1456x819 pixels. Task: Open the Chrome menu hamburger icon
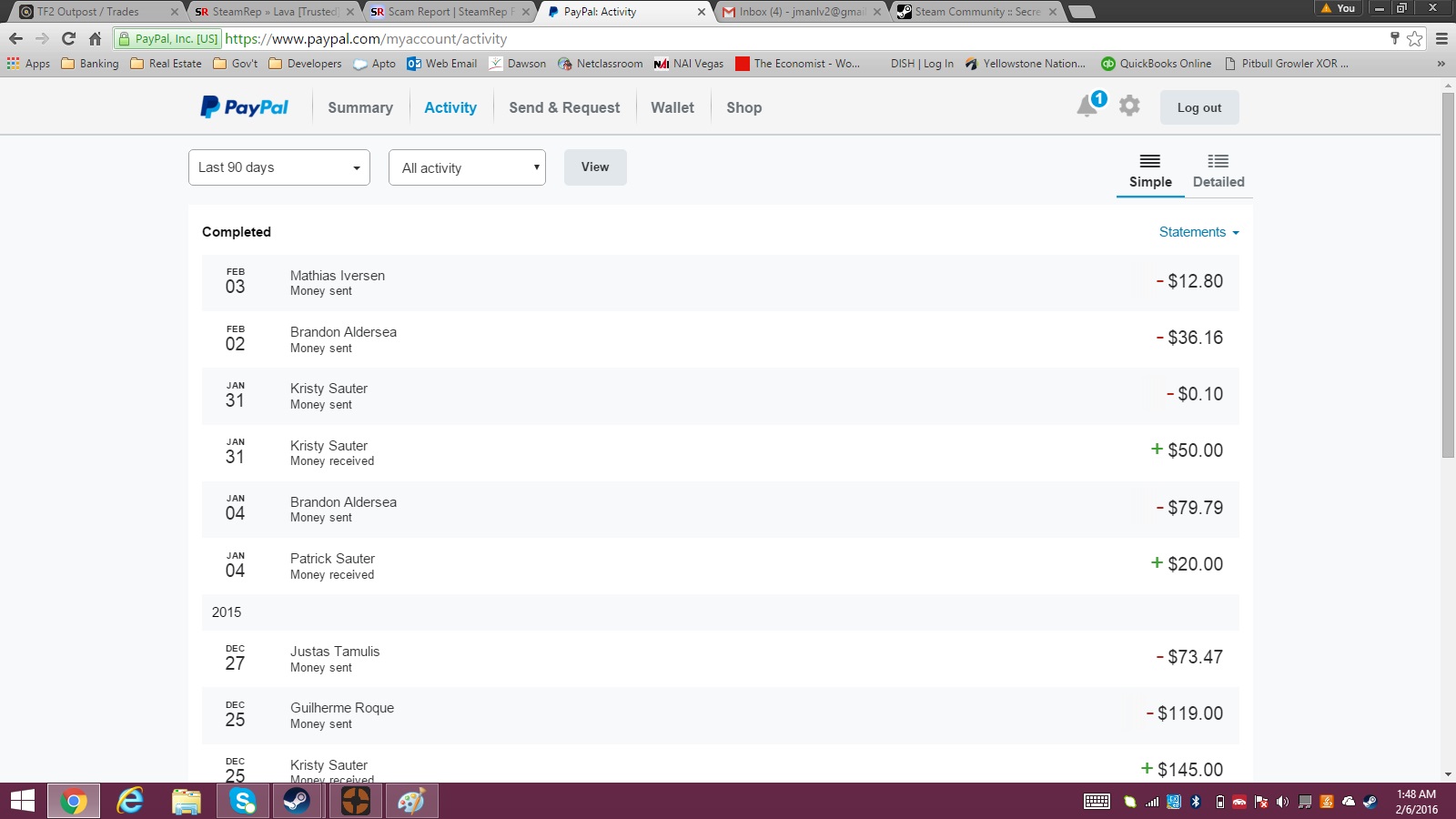click(x=1441, y=38)
